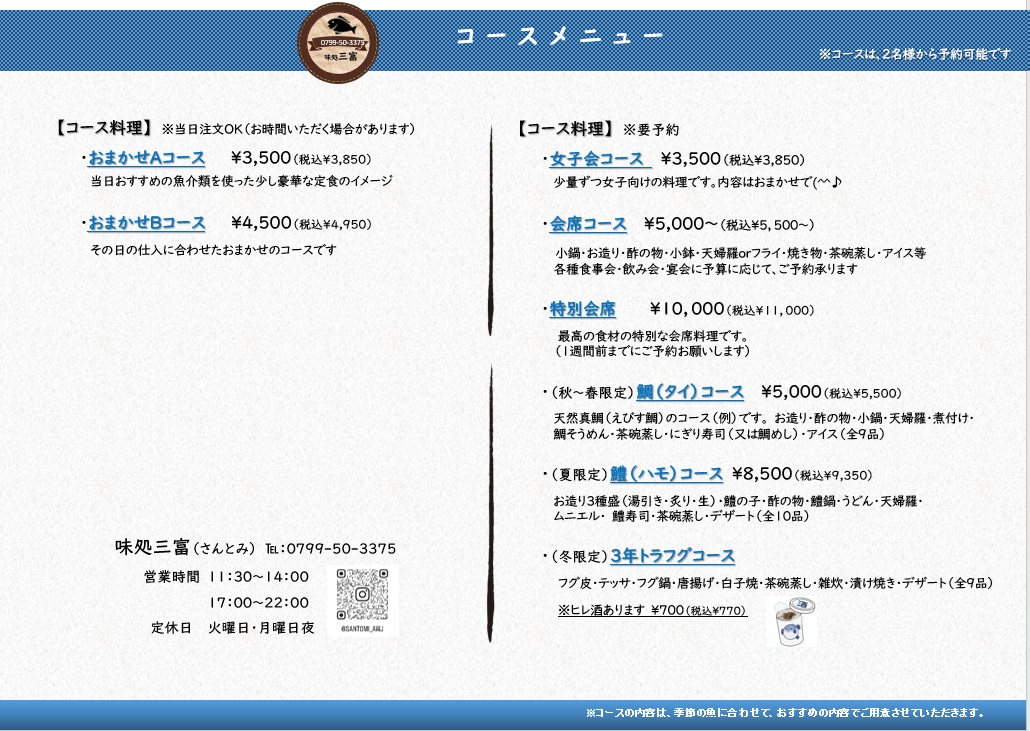The image size is (1030, 731).
Task: Click the underlined ※ヒレ酒あります ¥700 note
Action: coord(652,610)
